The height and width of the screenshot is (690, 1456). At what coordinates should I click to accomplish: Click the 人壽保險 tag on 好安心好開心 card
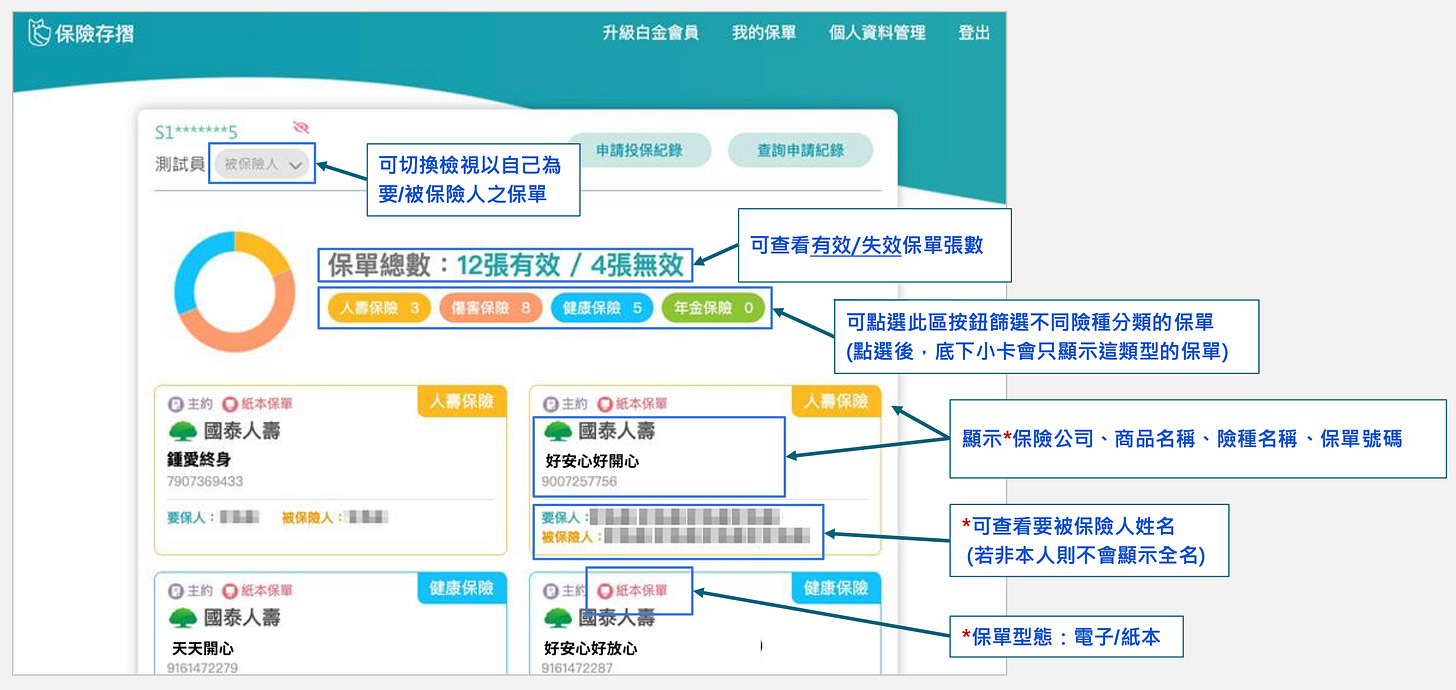tap(836, 402)
